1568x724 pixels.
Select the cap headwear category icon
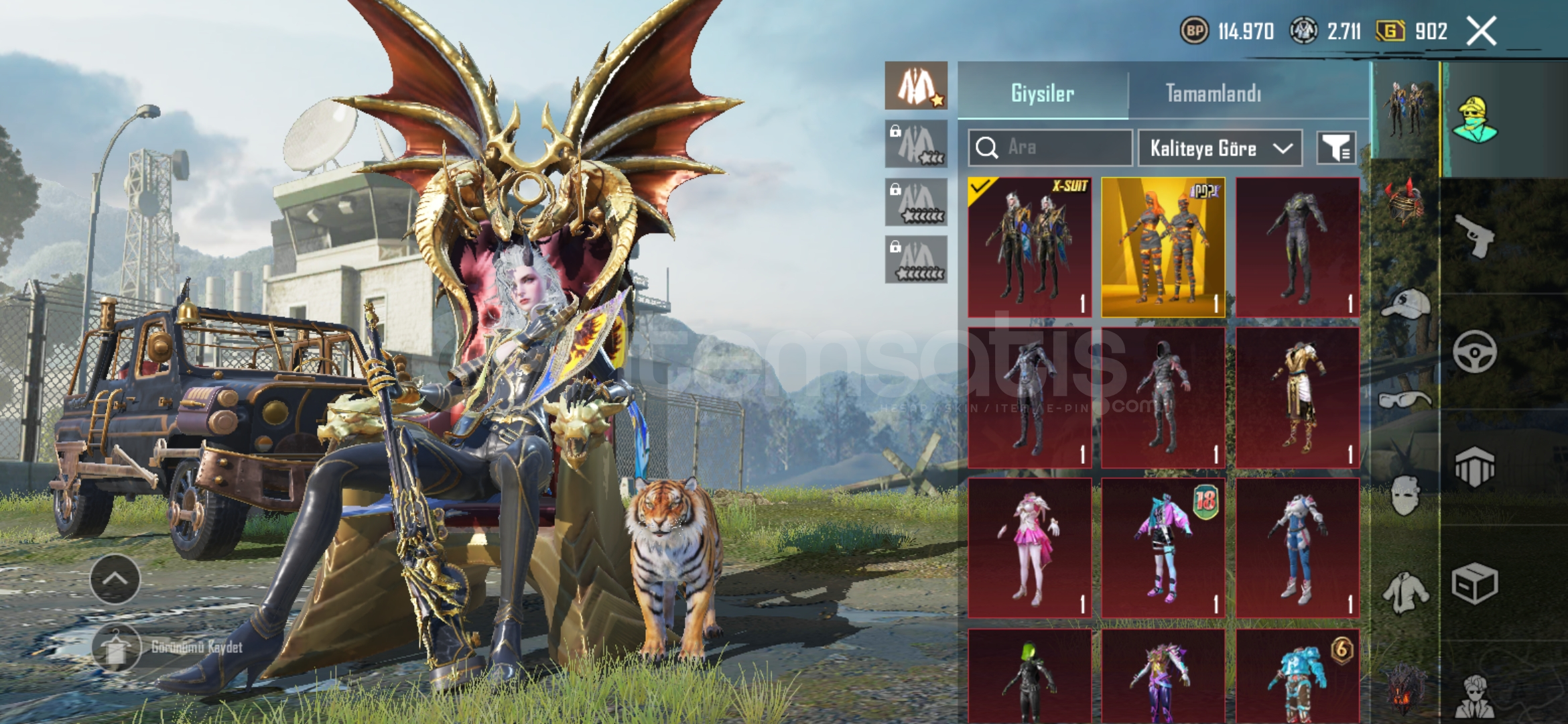click(1405, 304)
